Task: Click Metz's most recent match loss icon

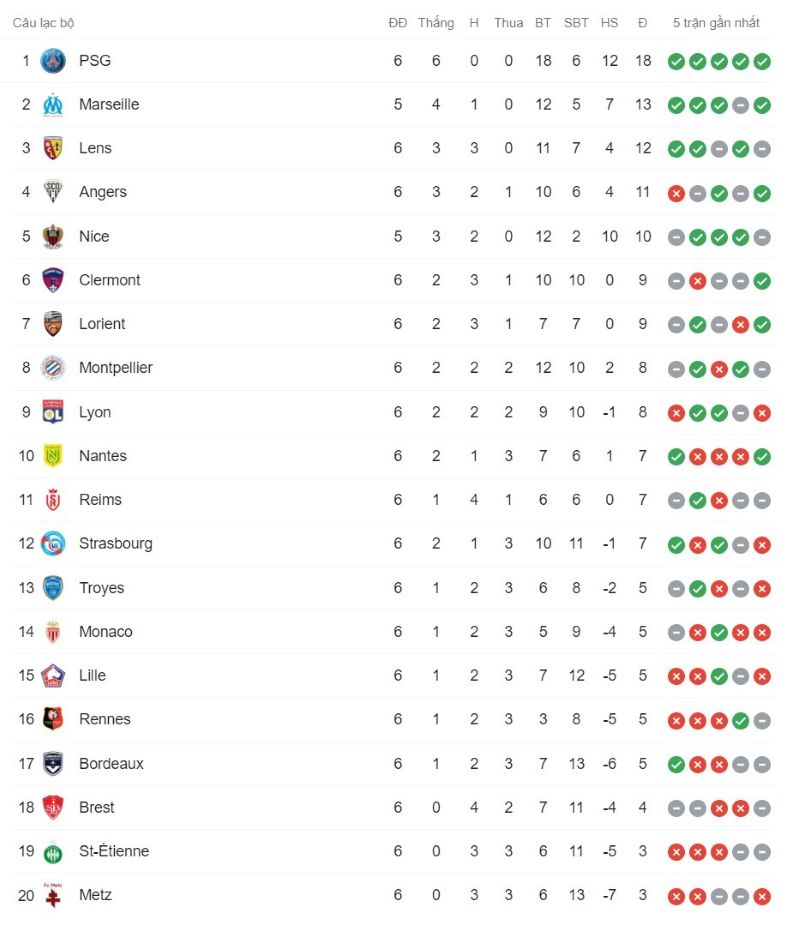Action: coord(762,896)
